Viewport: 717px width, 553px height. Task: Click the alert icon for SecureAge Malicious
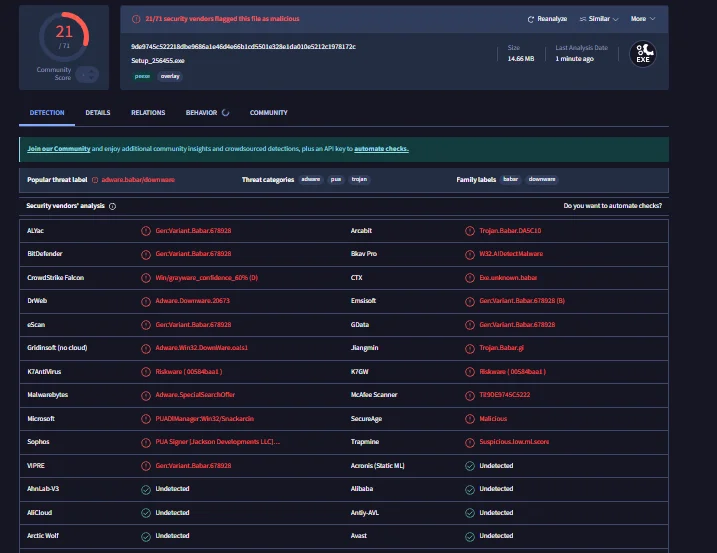pyautogui.click(x=470, y=419)
